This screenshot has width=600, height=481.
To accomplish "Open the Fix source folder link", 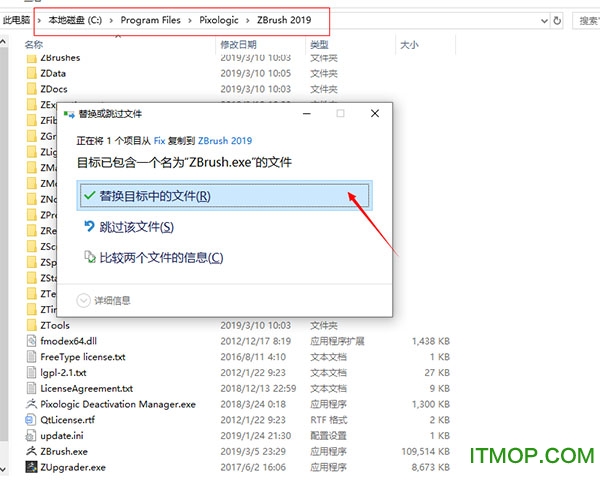I will point(160,141).
